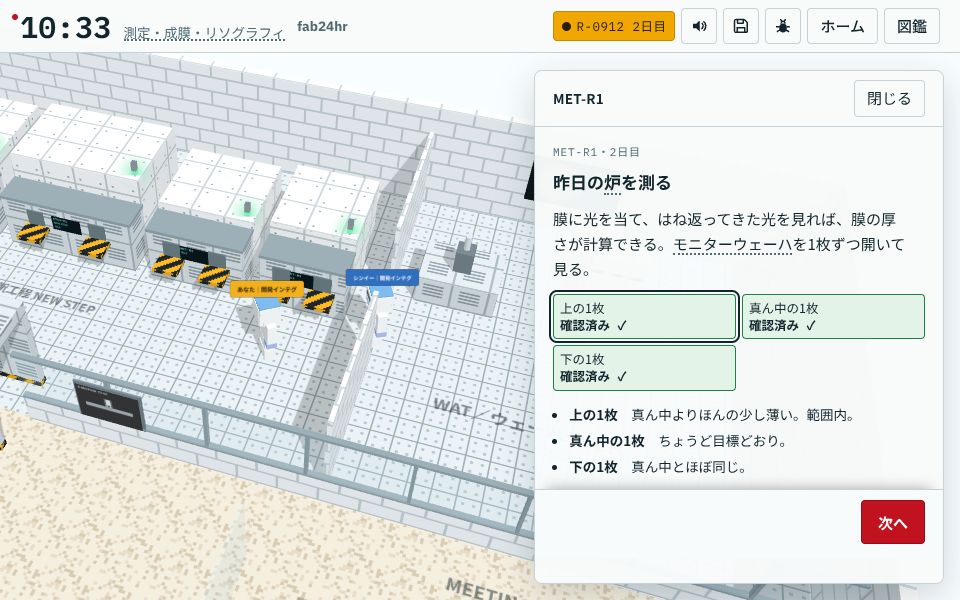Close the MET-R1 panel with 閉じる

889,99
